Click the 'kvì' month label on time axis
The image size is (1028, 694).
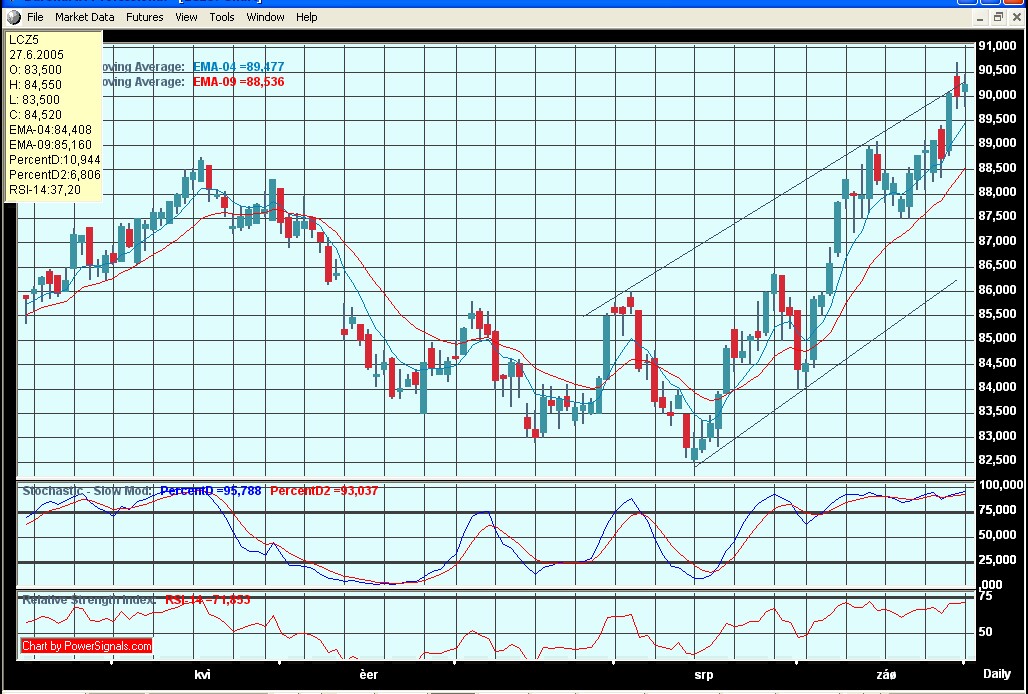(203, 674)
